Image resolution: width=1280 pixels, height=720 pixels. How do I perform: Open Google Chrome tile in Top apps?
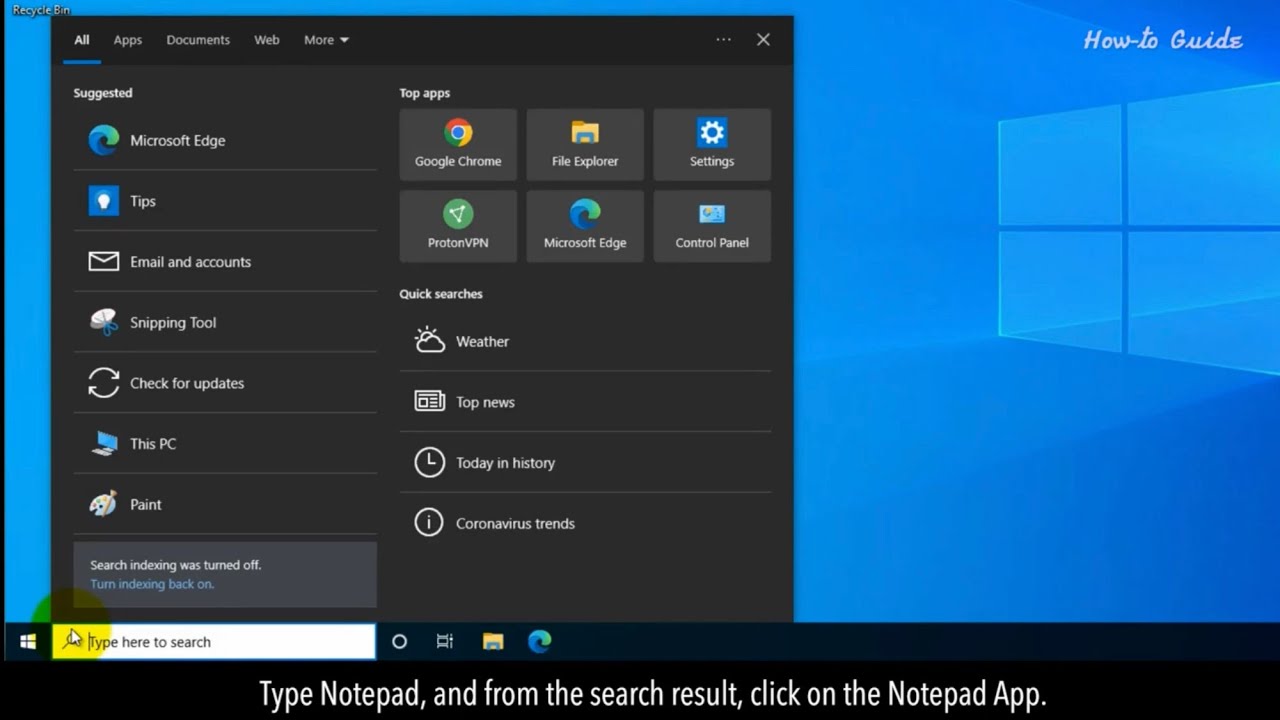click(458, 145)
